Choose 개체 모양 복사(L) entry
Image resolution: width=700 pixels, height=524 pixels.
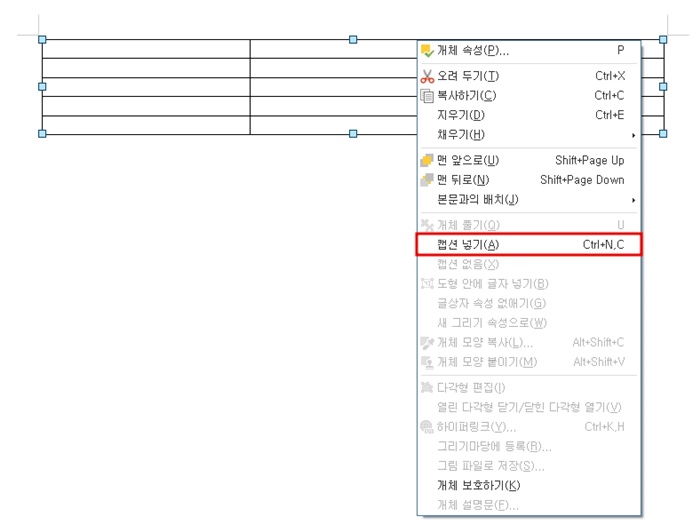click(x=529, y=342)
